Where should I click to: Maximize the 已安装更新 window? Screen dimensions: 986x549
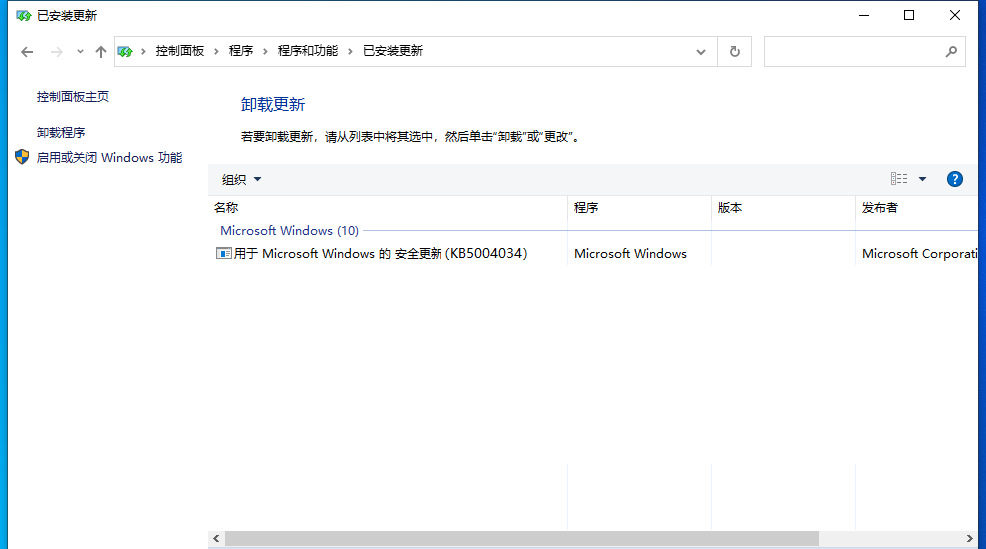pyautogui.click(x=909, y=15)
